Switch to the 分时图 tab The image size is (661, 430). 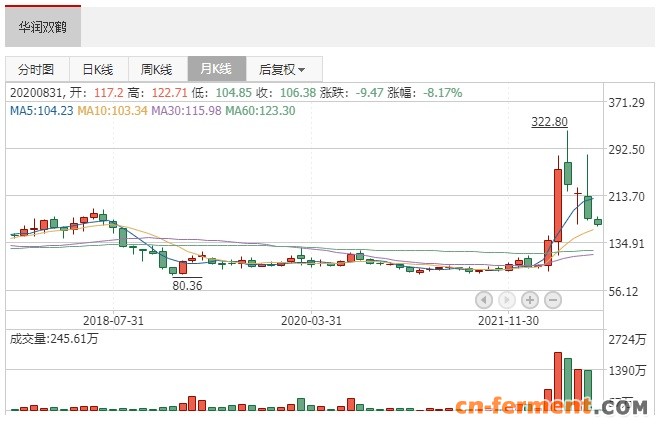click(x=41, y=69)
